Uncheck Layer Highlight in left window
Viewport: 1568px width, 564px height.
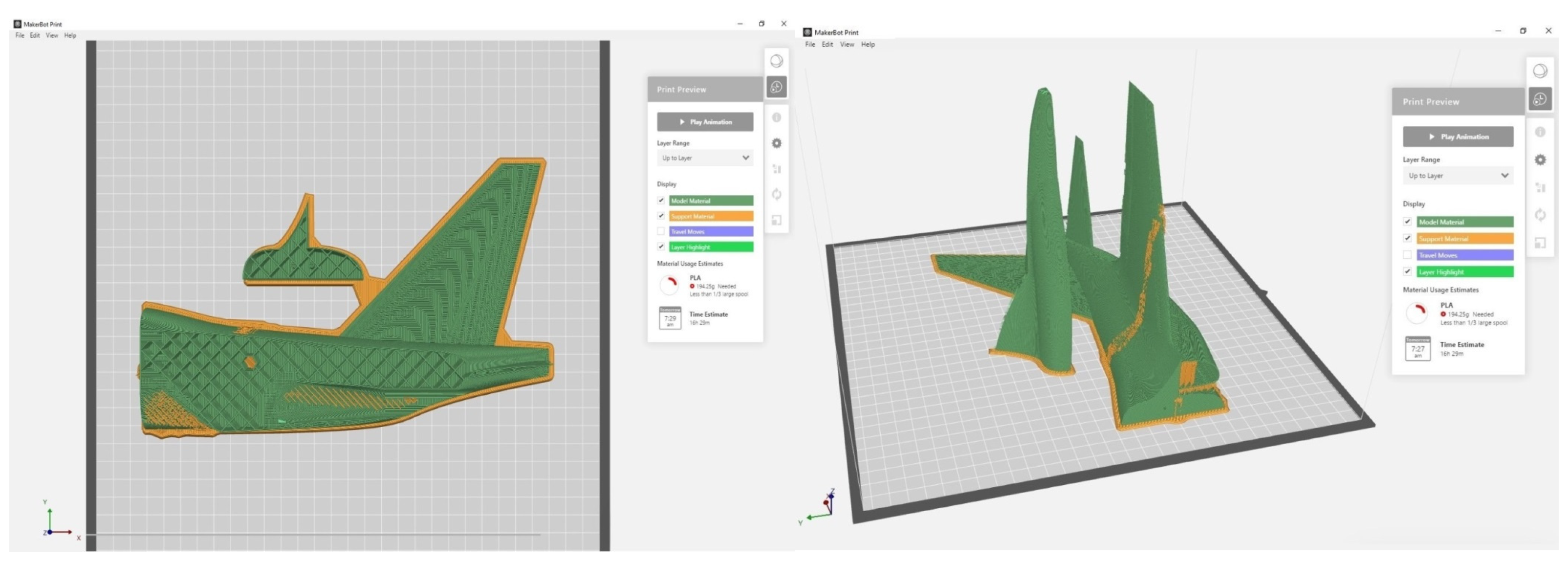point(660,247)
